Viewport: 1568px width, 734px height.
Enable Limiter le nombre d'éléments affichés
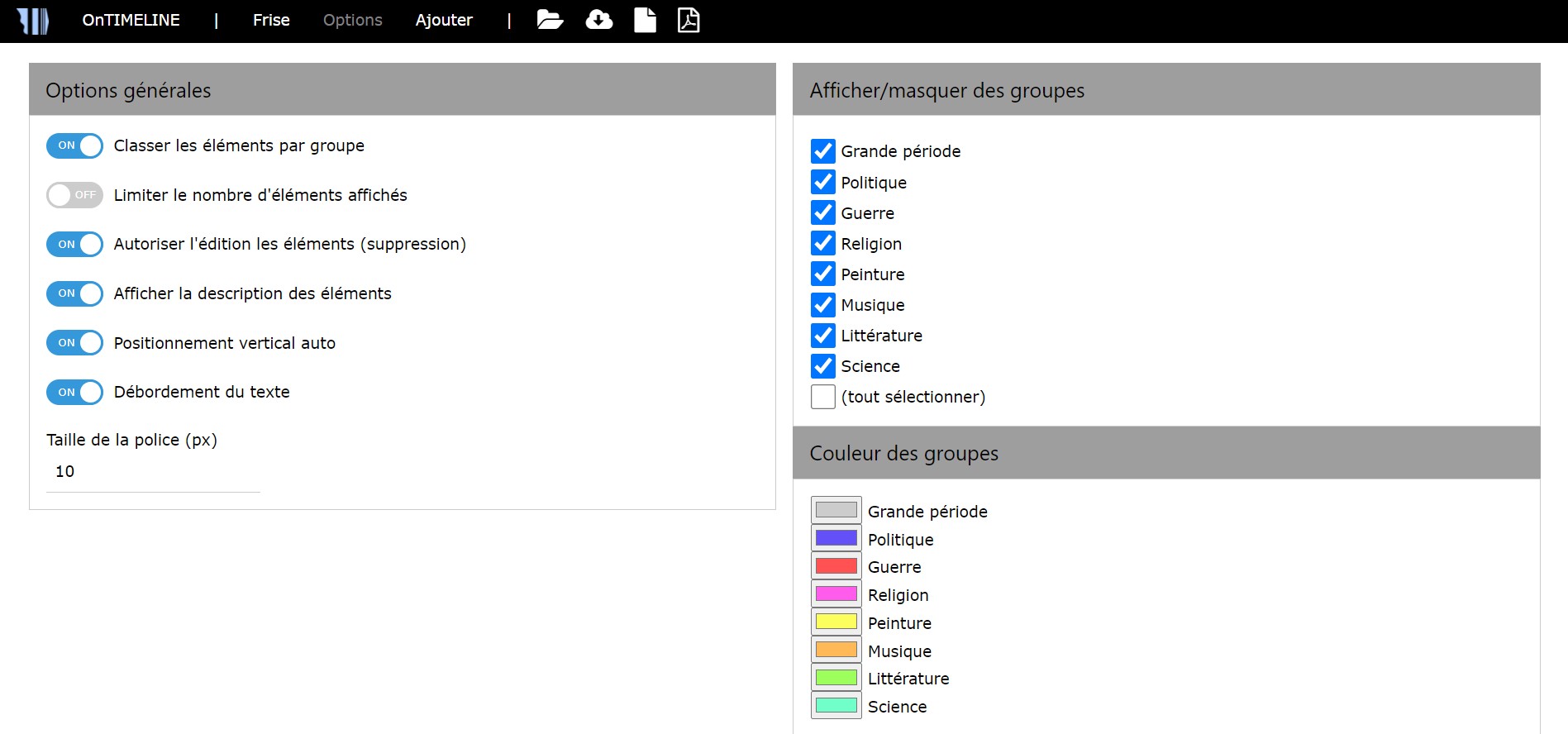(x=74, y=195)
